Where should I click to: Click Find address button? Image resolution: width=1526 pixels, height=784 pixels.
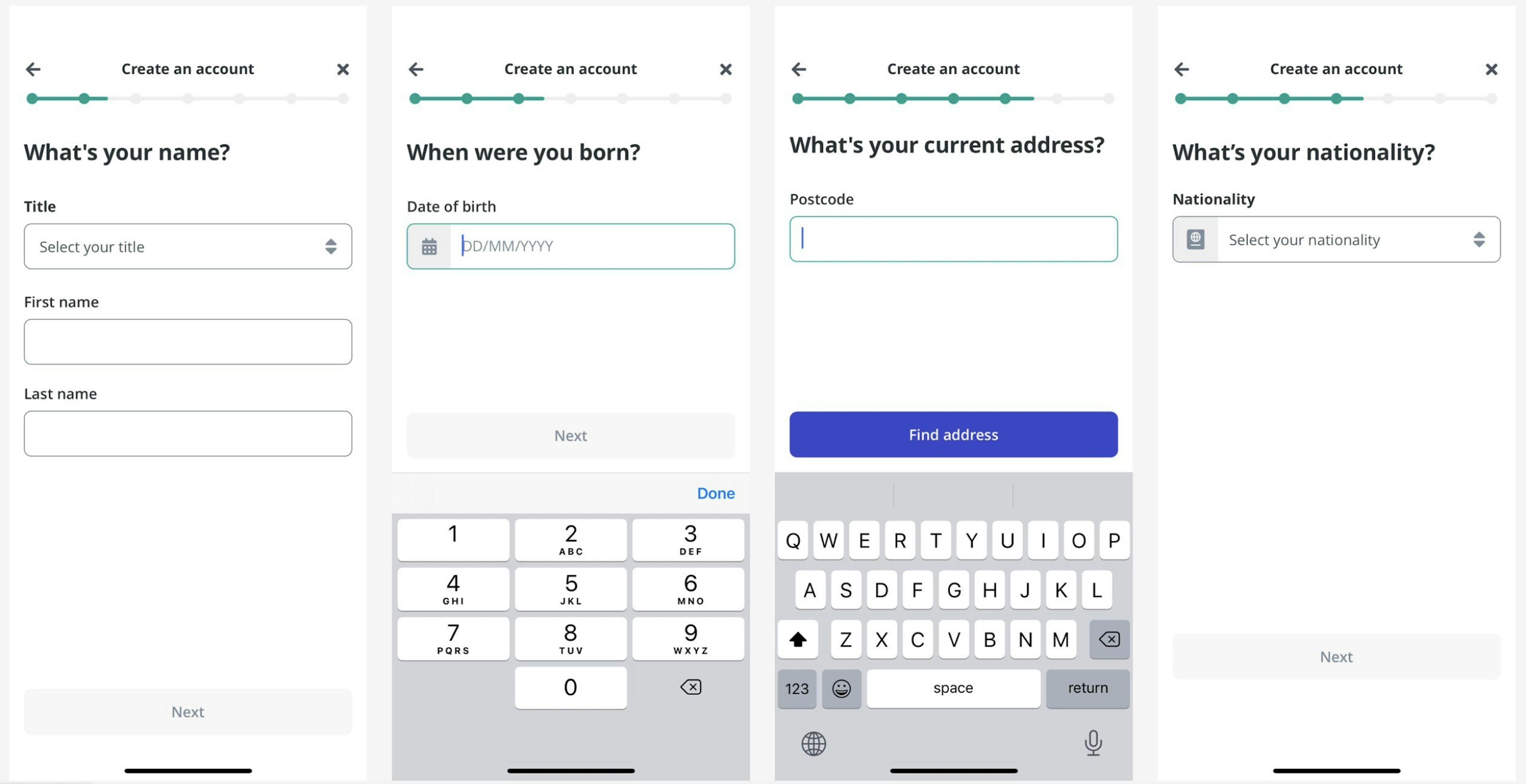click(953, 433)
